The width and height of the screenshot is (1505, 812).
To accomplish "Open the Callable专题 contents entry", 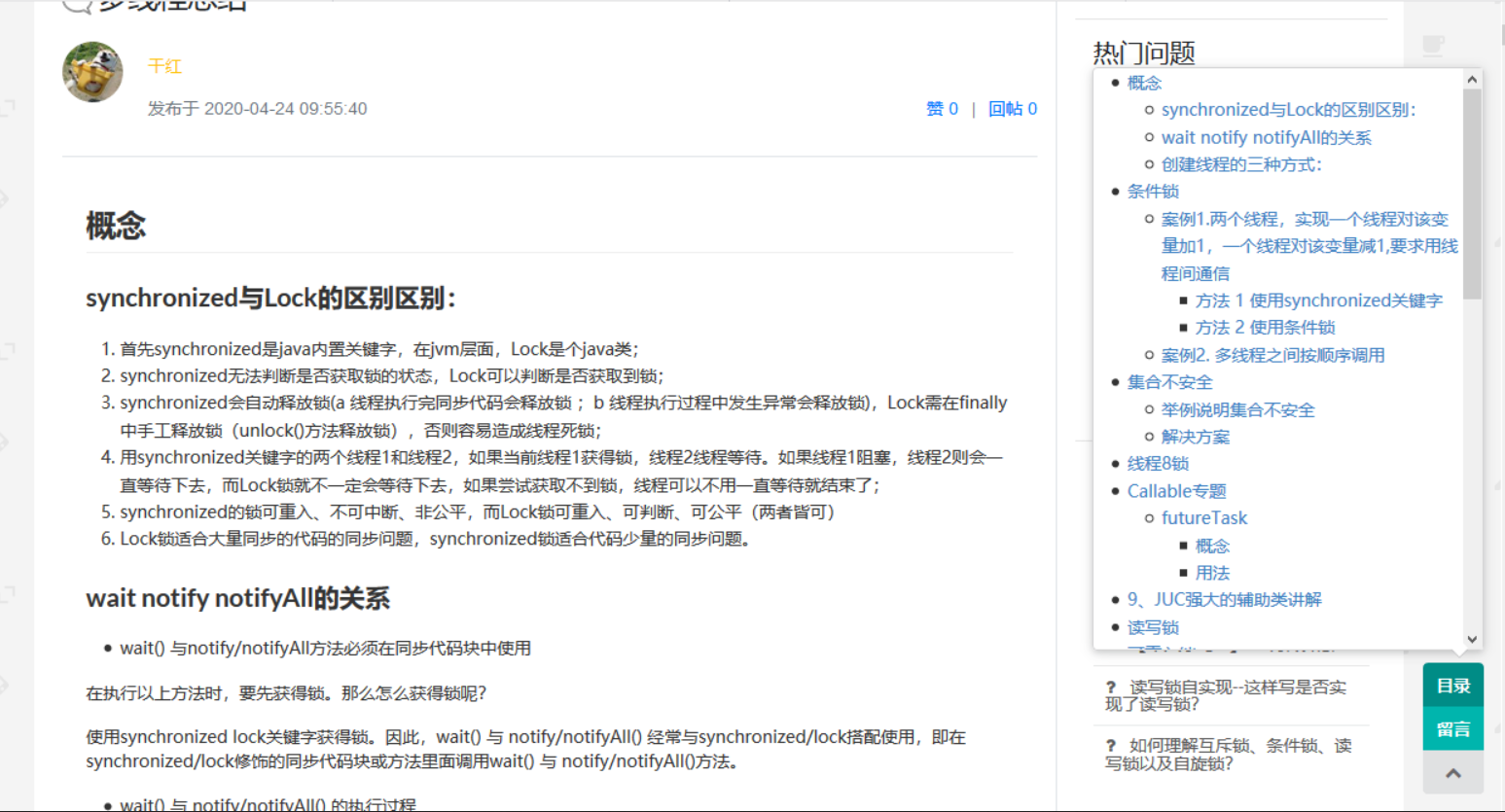I will (1177, 491).
